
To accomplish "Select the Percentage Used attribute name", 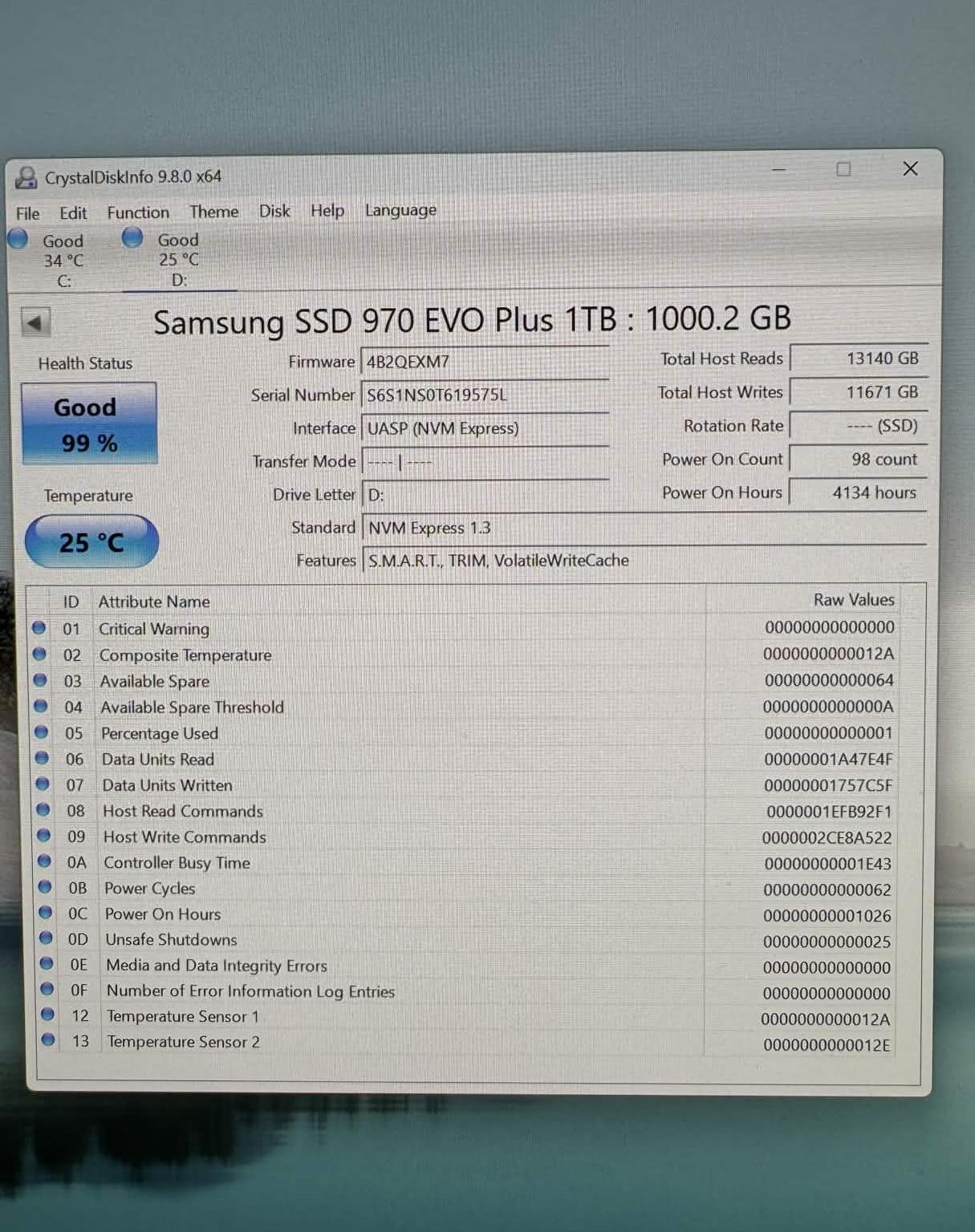I will (160, 733).
